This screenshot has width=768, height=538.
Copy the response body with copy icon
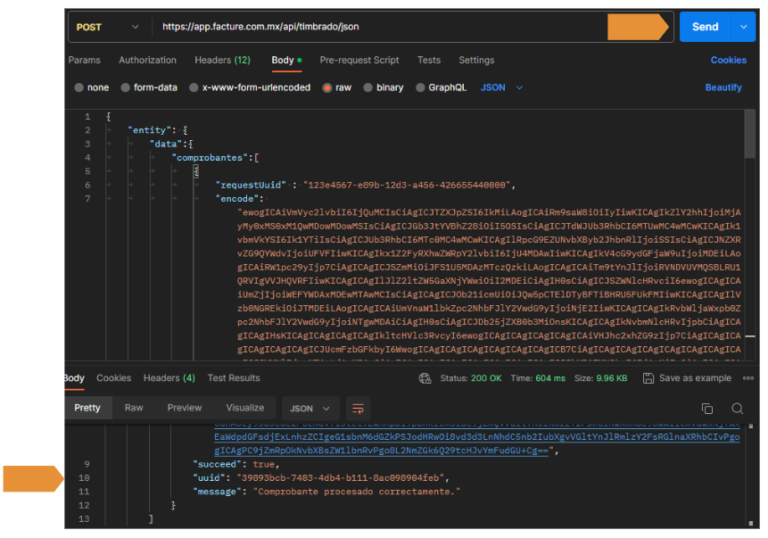pyautogui.click(x=707, y=408)
